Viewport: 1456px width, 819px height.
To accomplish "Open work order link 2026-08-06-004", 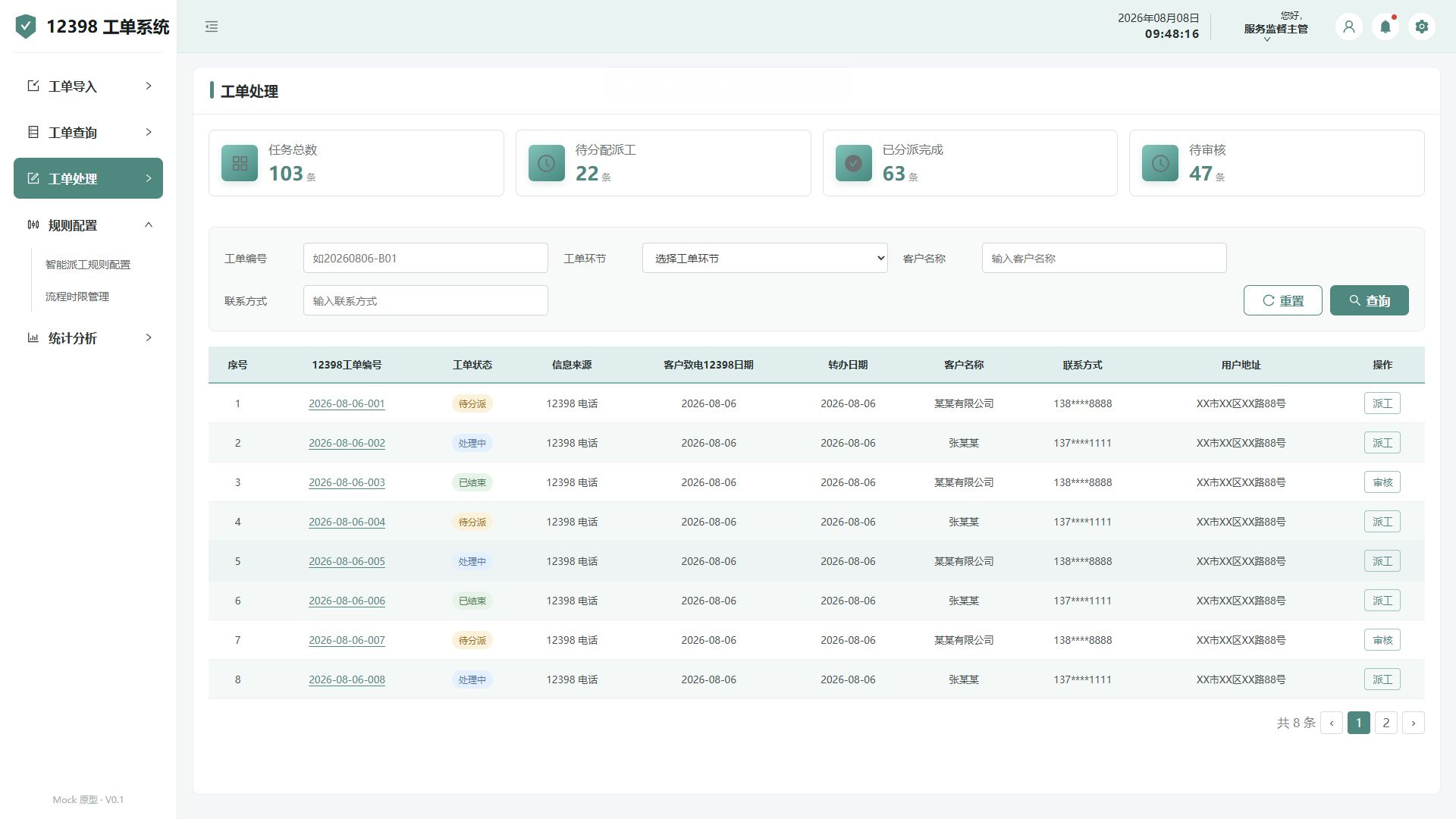I will (347, 522).
